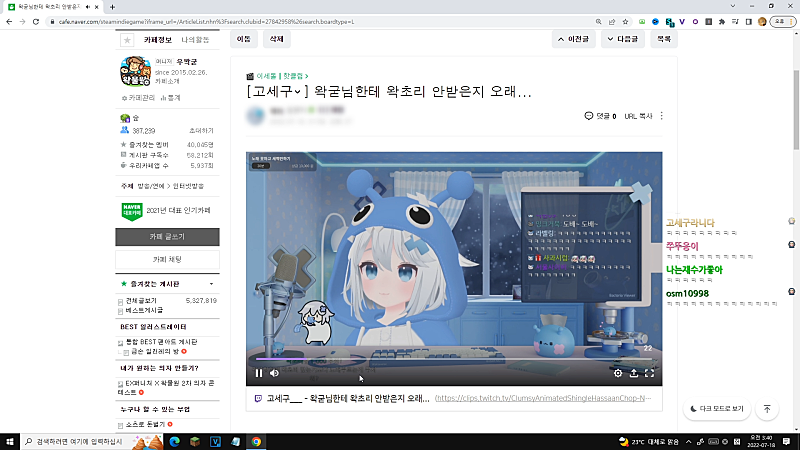The width and height of the screenshot is (800, 450).
Task: Open 카페관리 cafe management
Action: [x=138, y=98]
